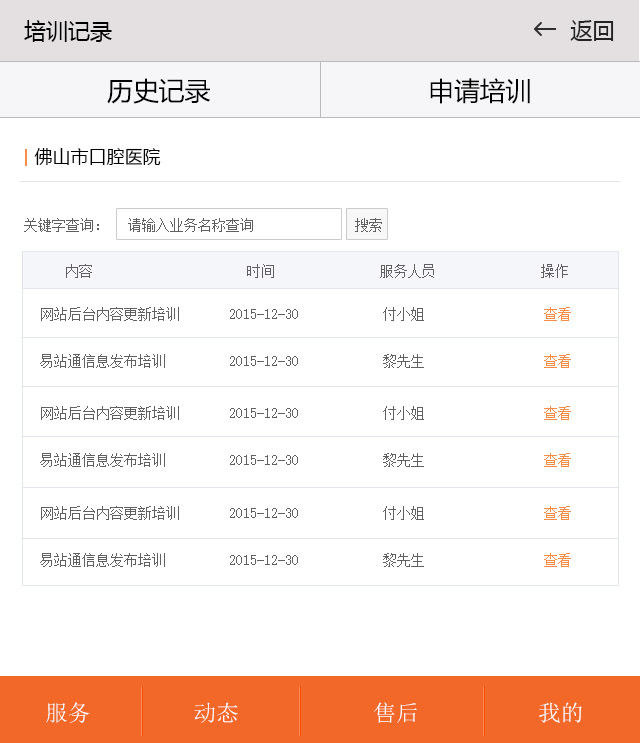The image size is (640, 743).
Task: Click the 时间 column header
Action: tap(260, 271)
